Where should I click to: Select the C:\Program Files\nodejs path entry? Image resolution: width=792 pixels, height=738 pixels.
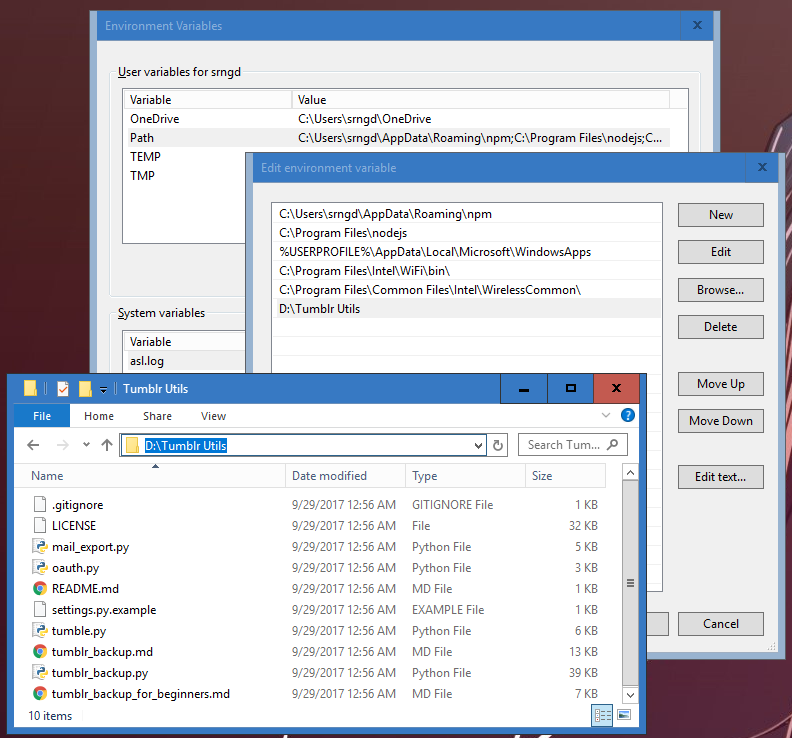(467, 233)
